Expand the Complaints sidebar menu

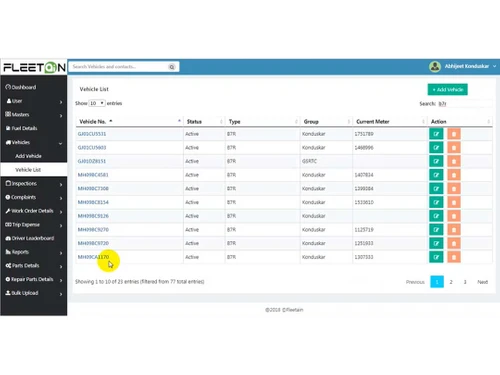pos(34,197)
